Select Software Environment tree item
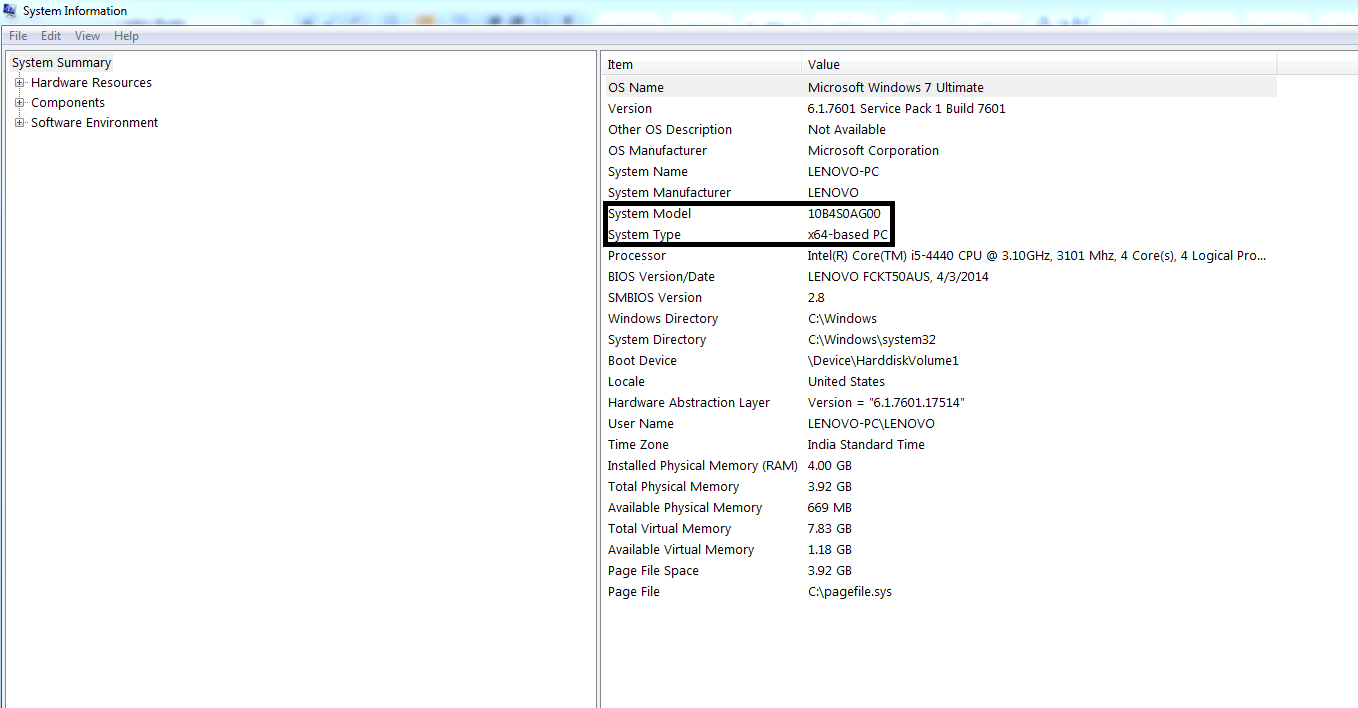The image size is (1358, 708). point(94,123)
